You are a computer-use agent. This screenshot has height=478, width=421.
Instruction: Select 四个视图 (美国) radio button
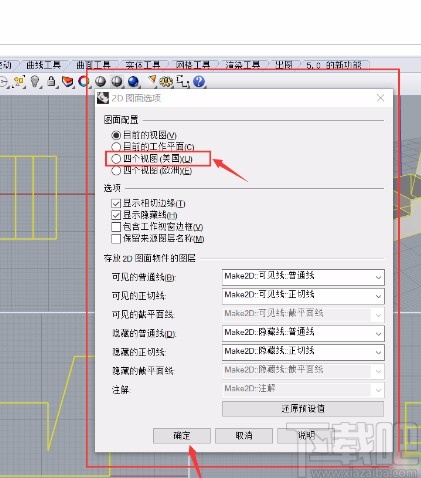[x=116, y=159]
